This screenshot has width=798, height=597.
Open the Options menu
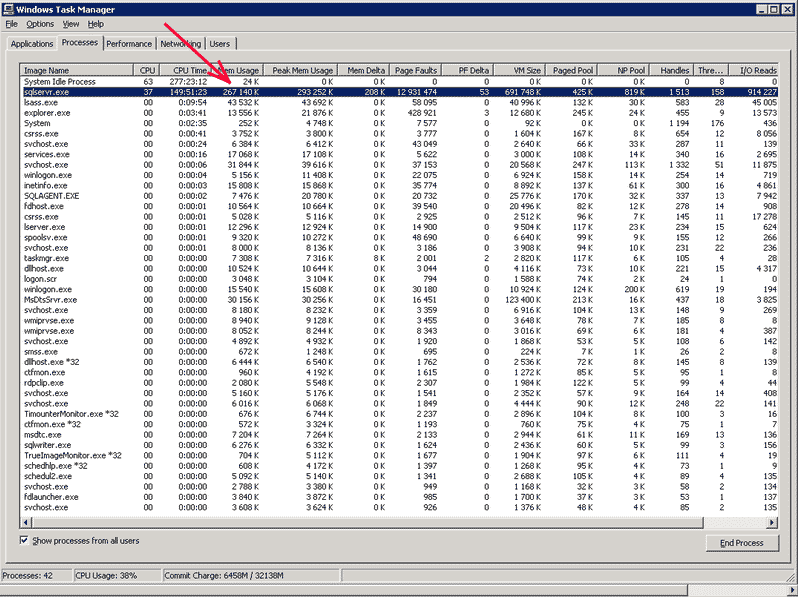coord(40,24)
